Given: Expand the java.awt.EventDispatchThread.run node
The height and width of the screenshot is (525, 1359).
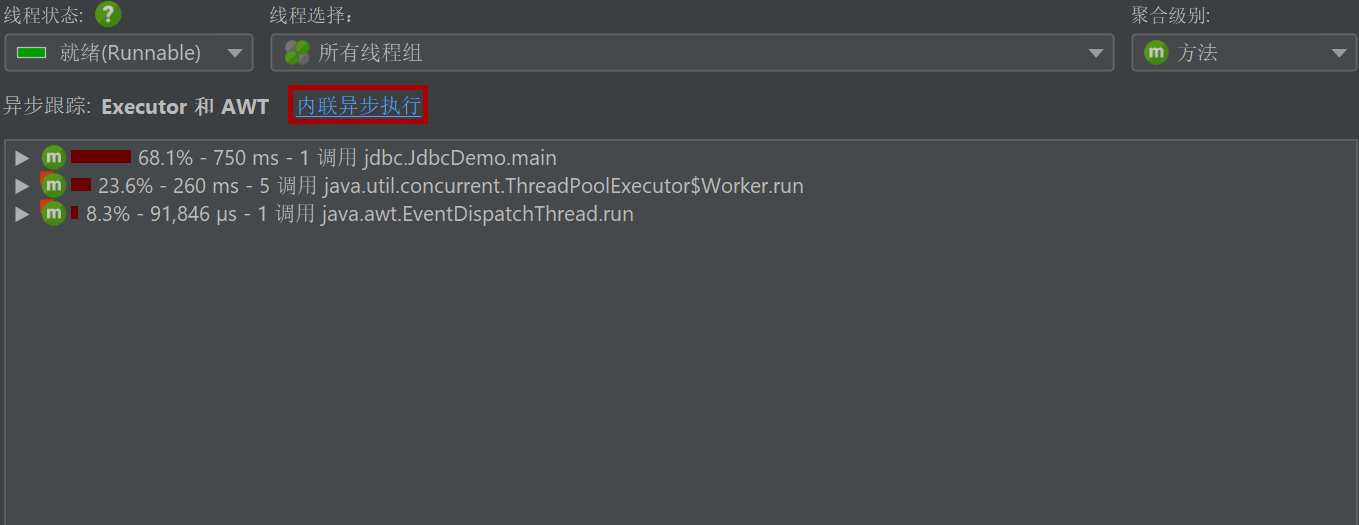Looking at the screenshot, I should [22, 214].
